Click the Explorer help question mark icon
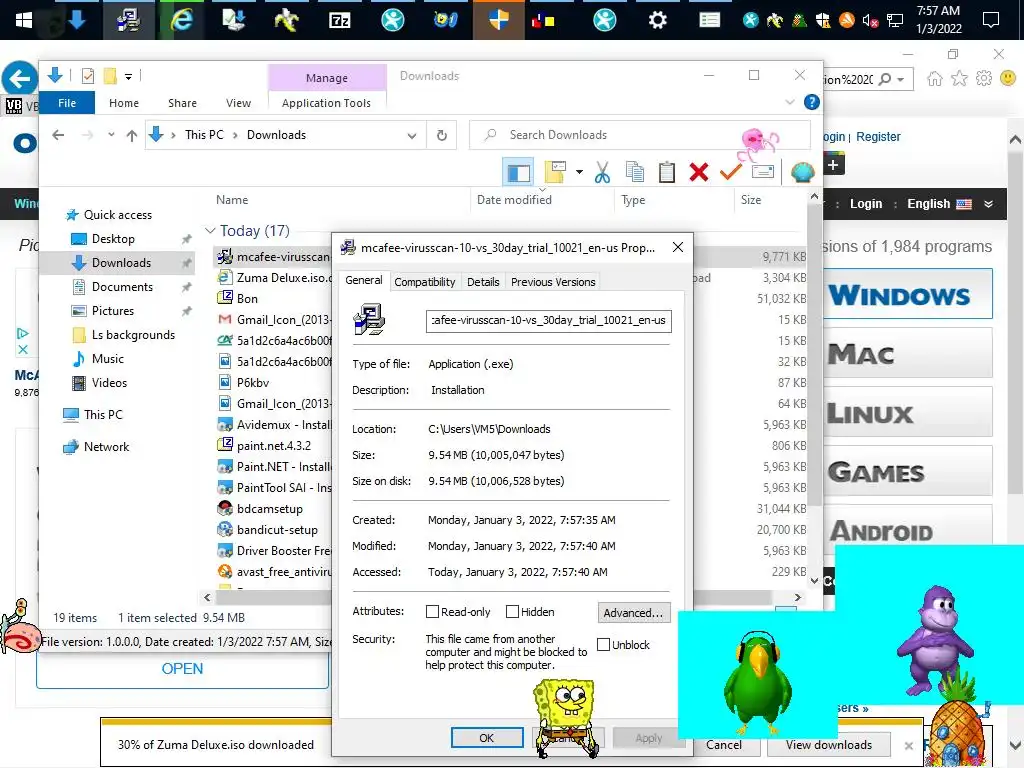This screenshot has width=1024, height=768. click(x=811, y=102)
